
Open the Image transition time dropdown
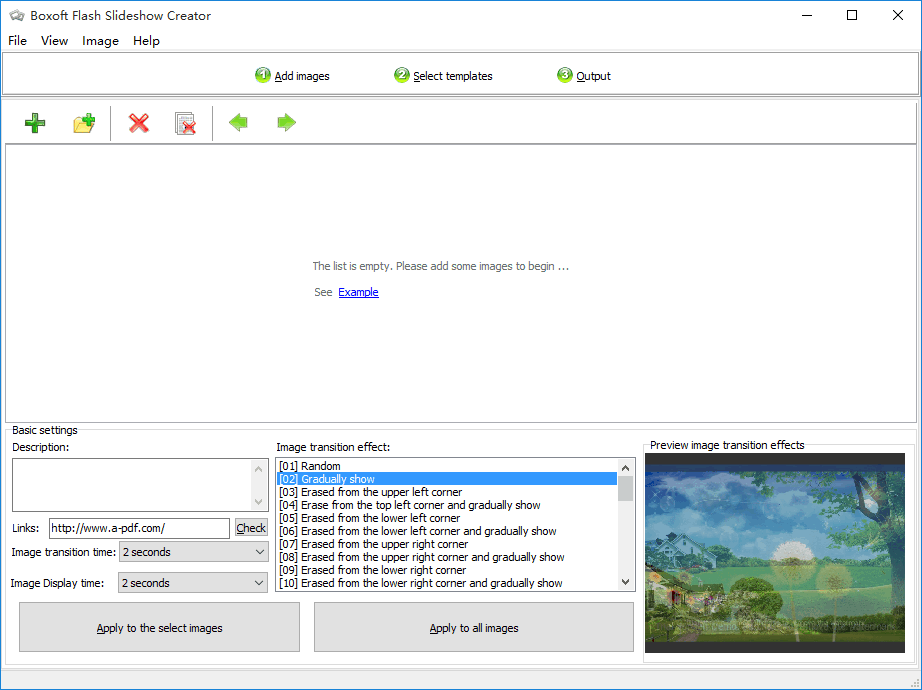(193, 552)
